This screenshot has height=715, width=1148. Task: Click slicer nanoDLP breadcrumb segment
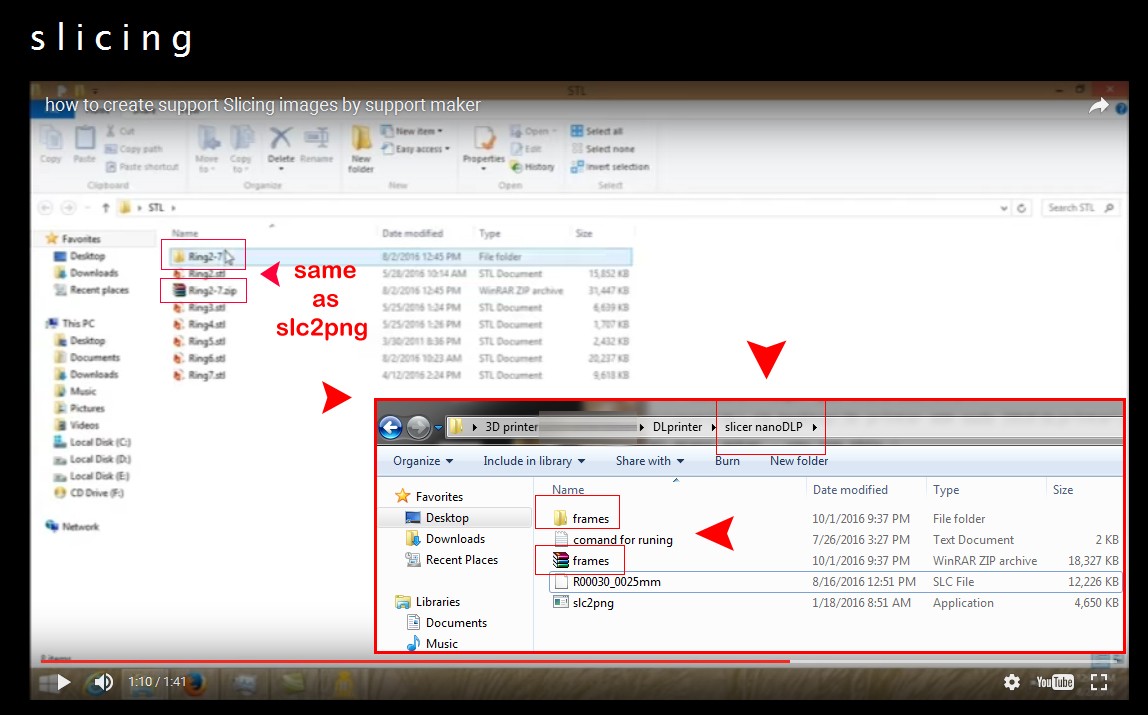[764, 427]
